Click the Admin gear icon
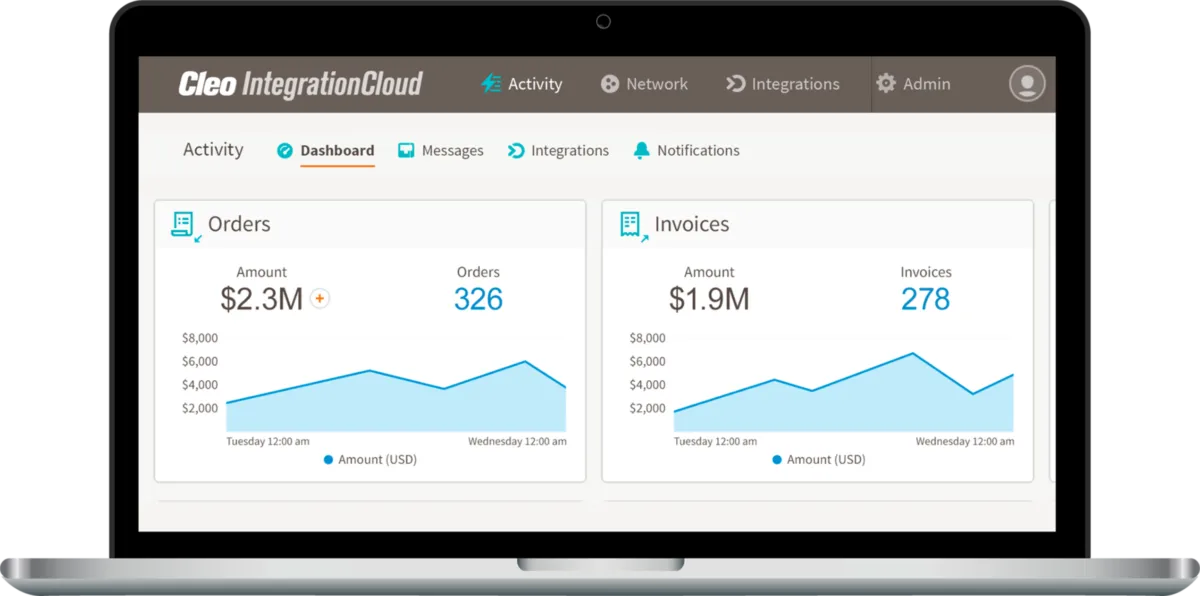The height and width of the screenshot is (596, 1200). pos(885,84)
